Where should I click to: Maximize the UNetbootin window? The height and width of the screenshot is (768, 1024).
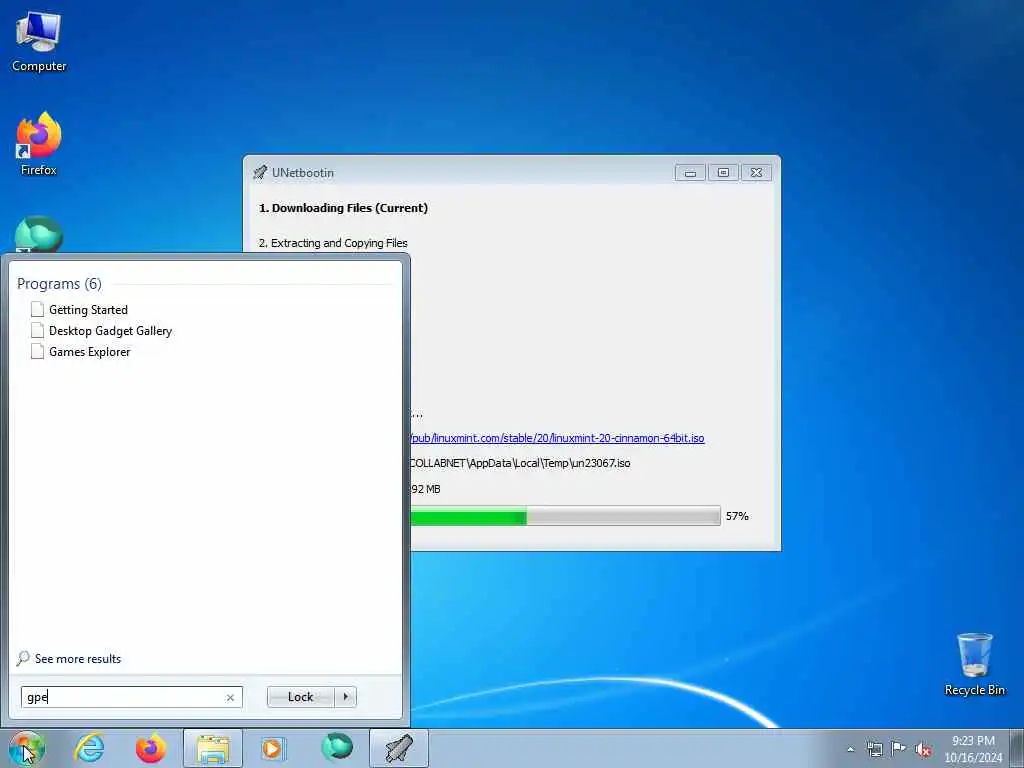[723, 172]
